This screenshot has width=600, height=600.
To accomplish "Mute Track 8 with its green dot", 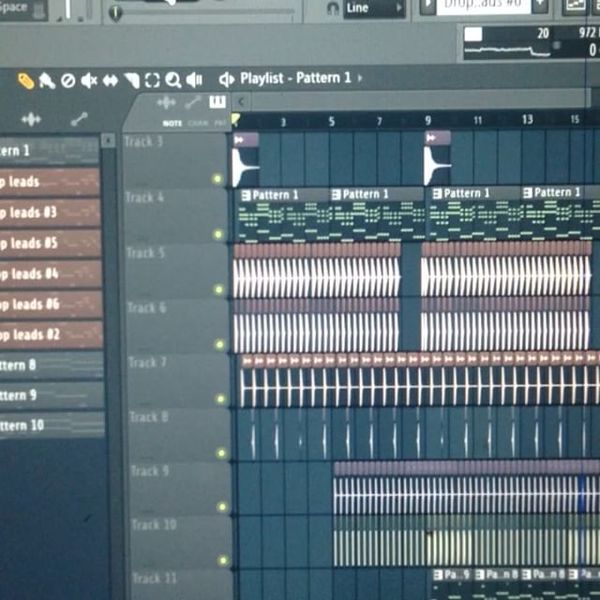I will [x=221, y=453].
